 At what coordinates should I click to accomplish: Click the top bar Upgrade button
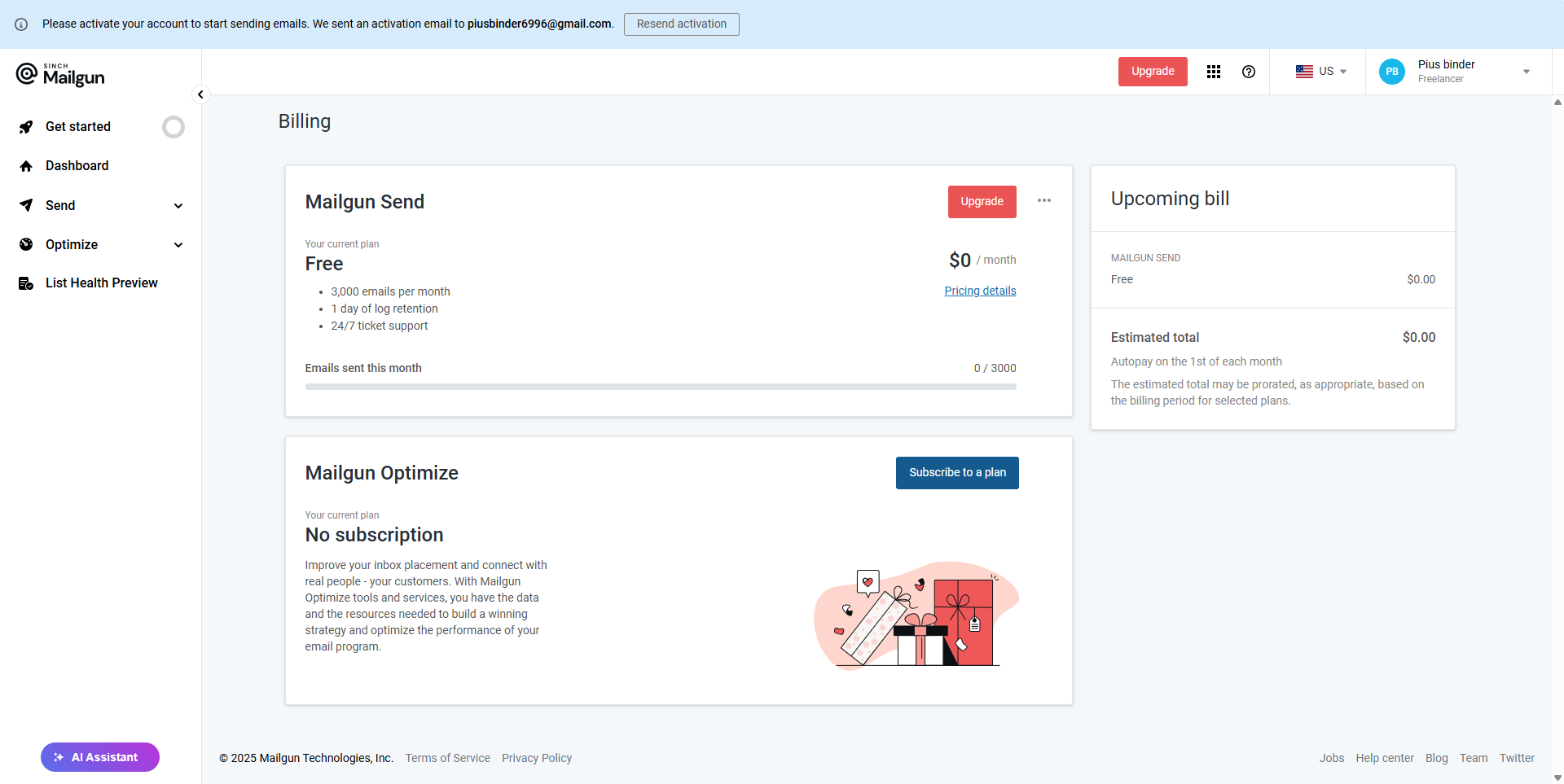point(1153,72)
